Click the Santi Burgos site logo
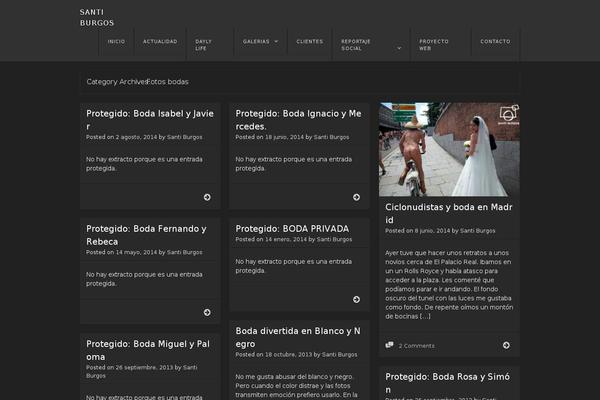 click(x=97, y=18)
